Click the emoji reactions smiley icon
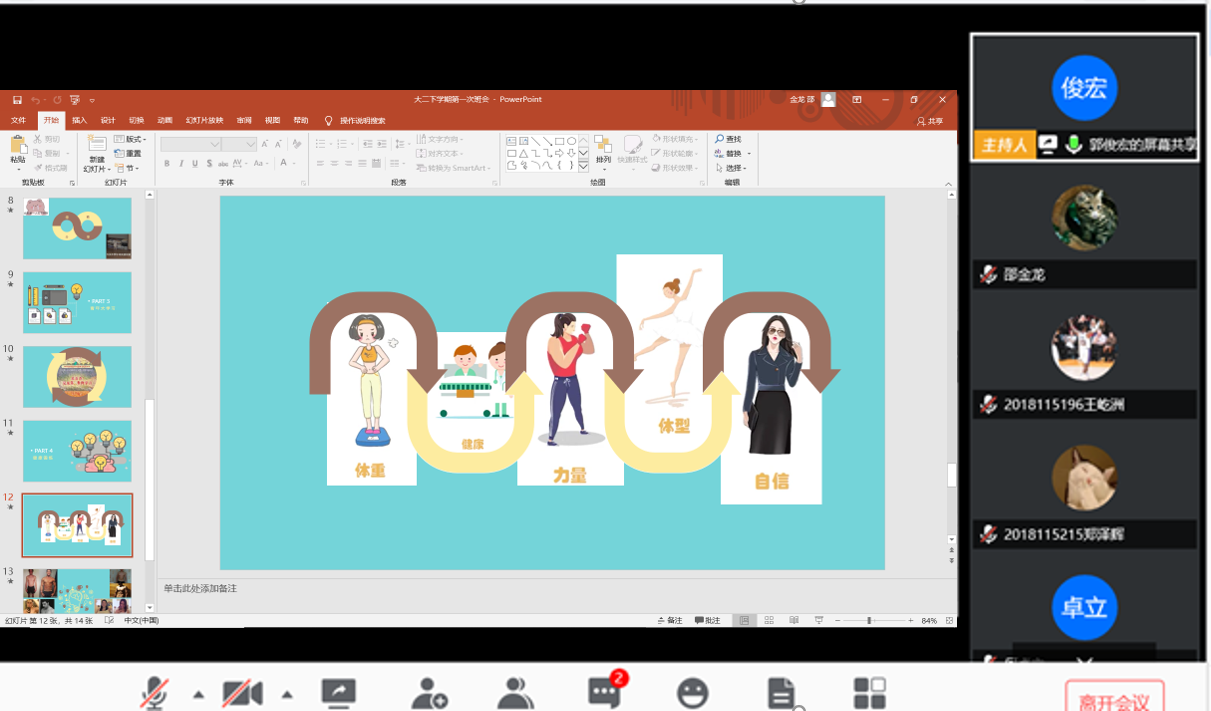Viewport: 1211px width, 711px height. (x=692, y=692)
